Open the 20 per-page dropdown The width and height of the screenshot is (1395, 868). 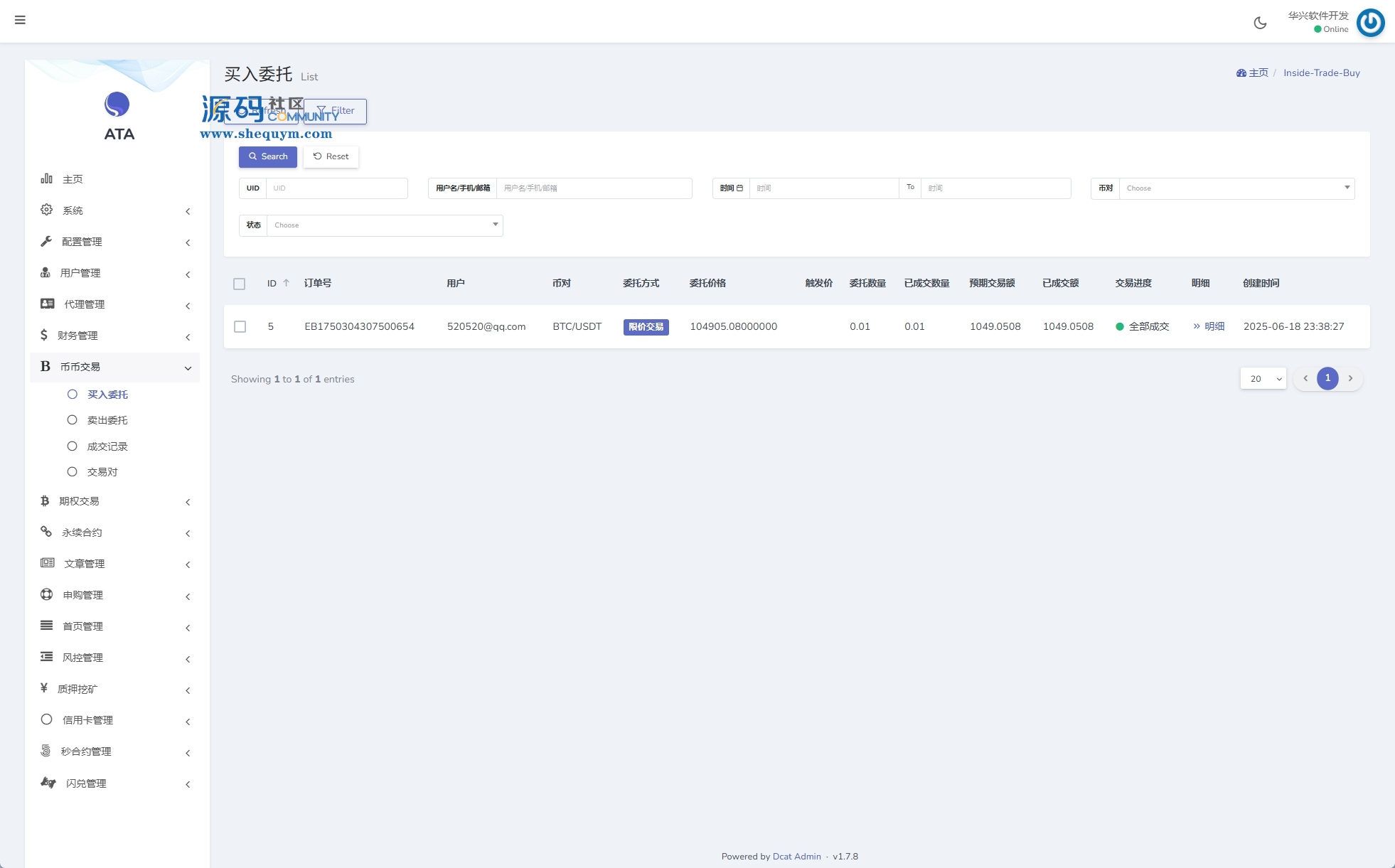(1263, 379)
